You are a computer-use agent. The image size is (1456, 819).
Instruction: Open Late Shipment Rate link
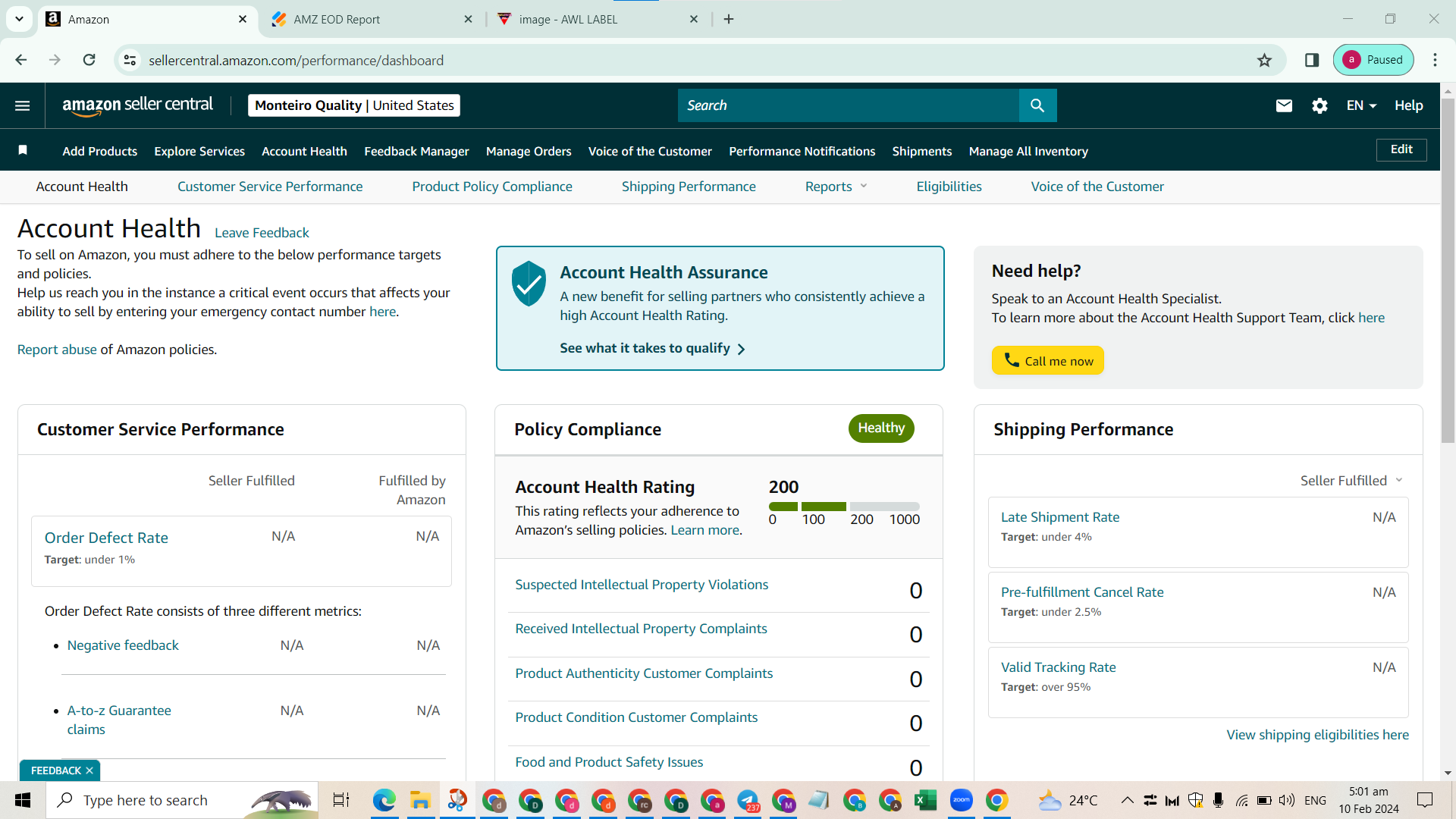[x=1060, y=517]
